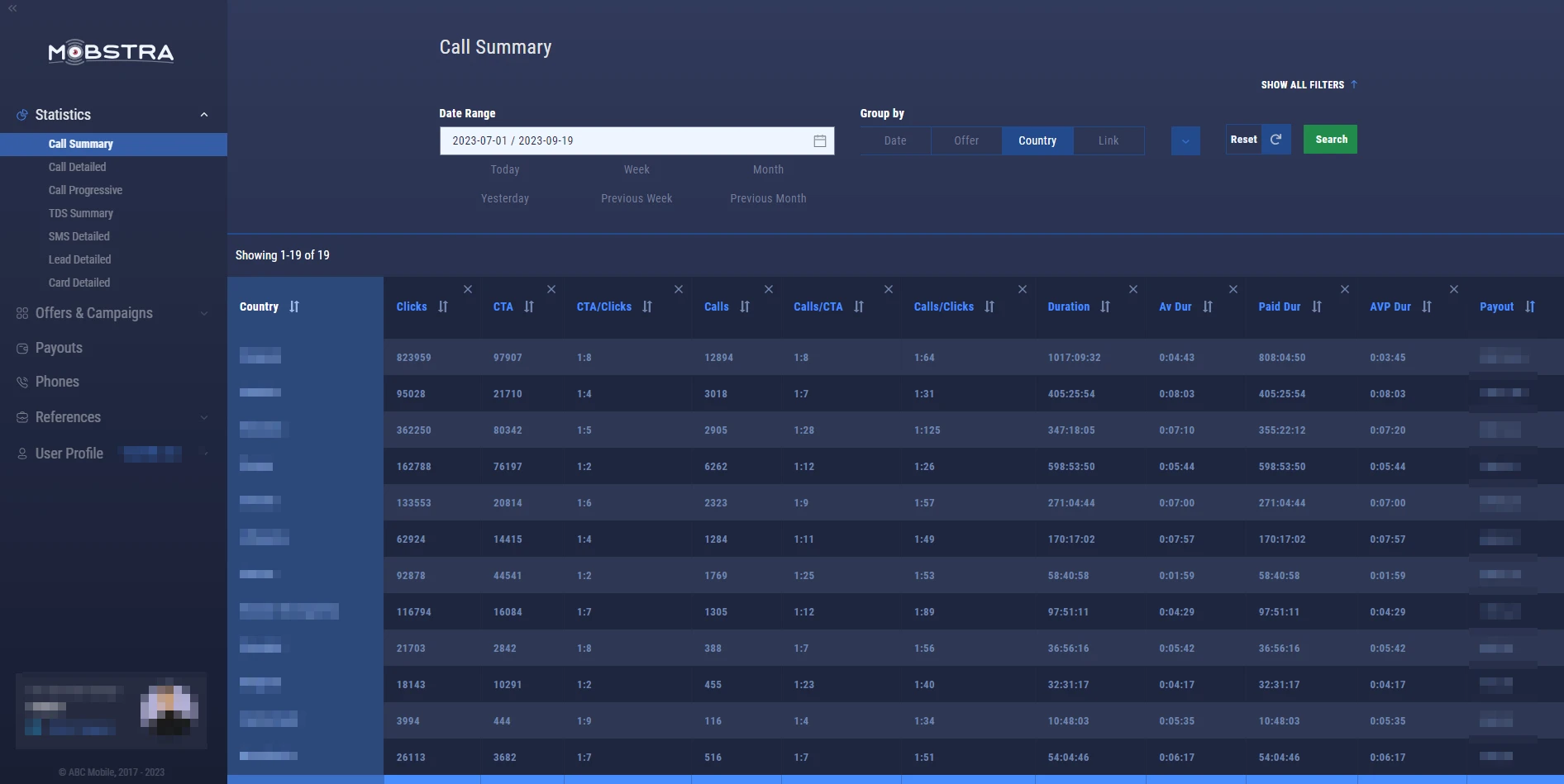
Task: Collapse the Statistics section
Action: pyautogui.click(x=204, y=115)
